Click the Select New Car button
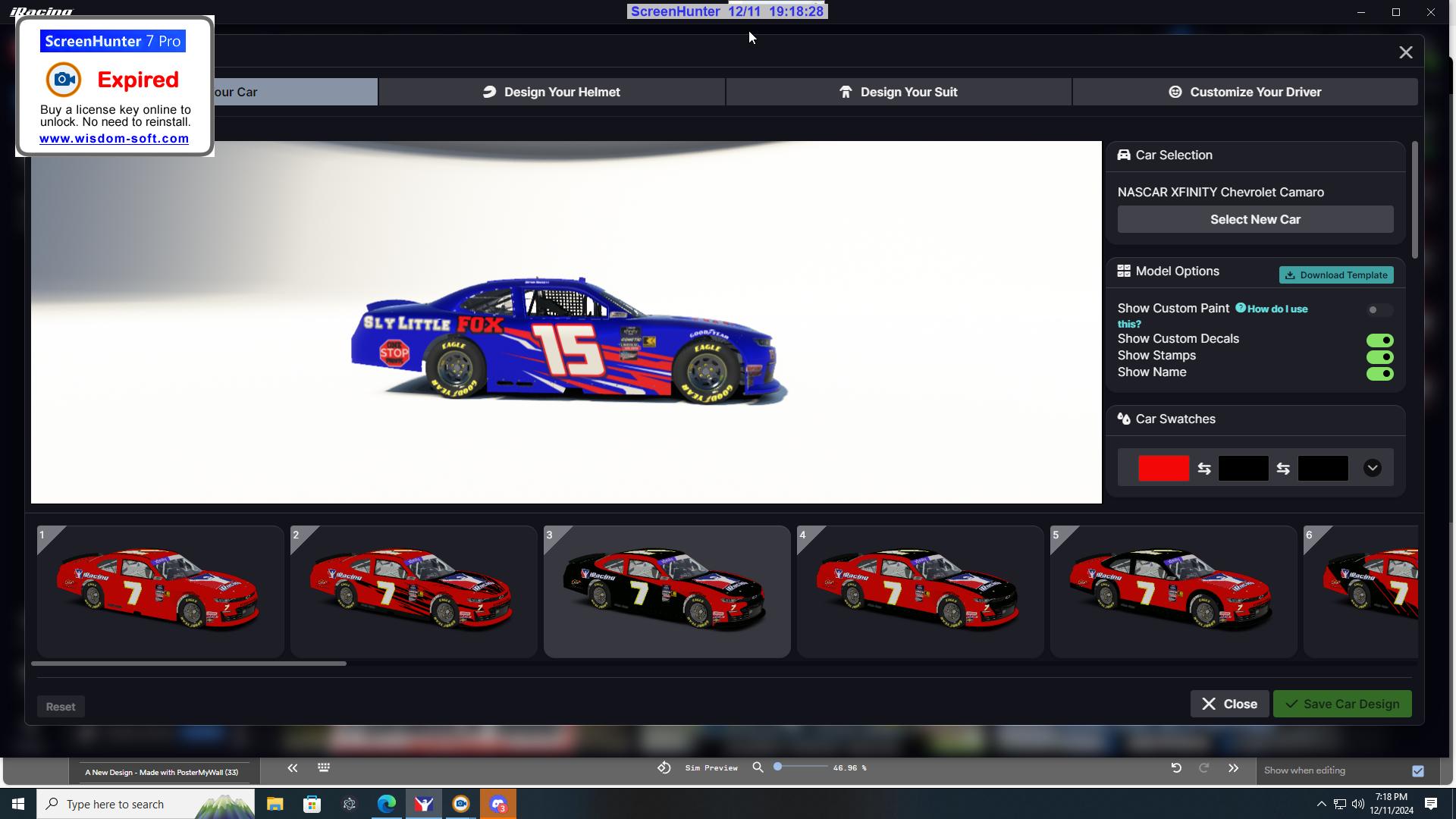The image size is (1456, 819). click(1255, 219)
